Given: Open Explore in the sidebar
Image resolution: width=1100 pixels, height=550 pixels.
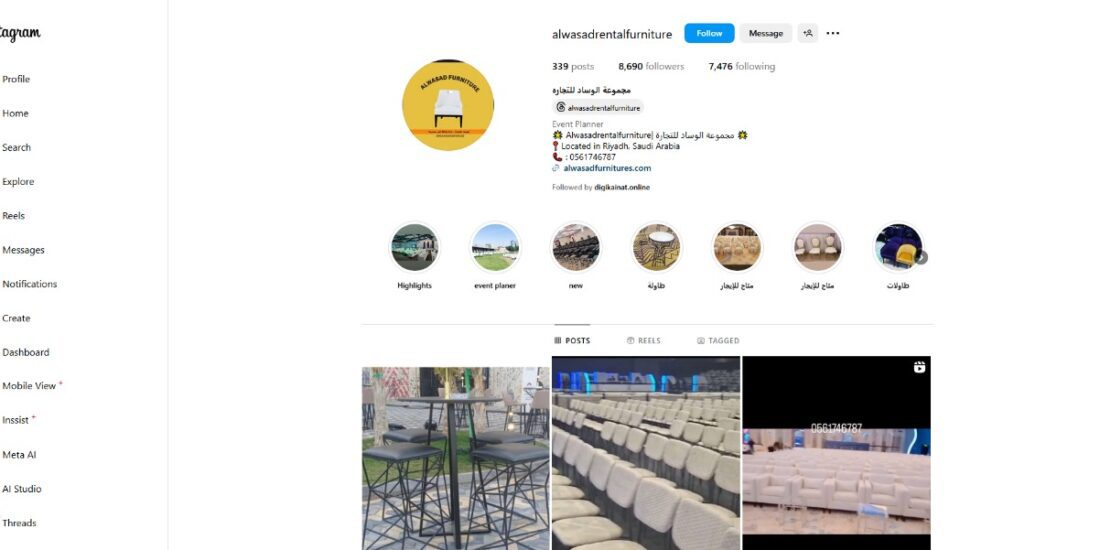Looking at the screenshot, I should pos(18,182).
